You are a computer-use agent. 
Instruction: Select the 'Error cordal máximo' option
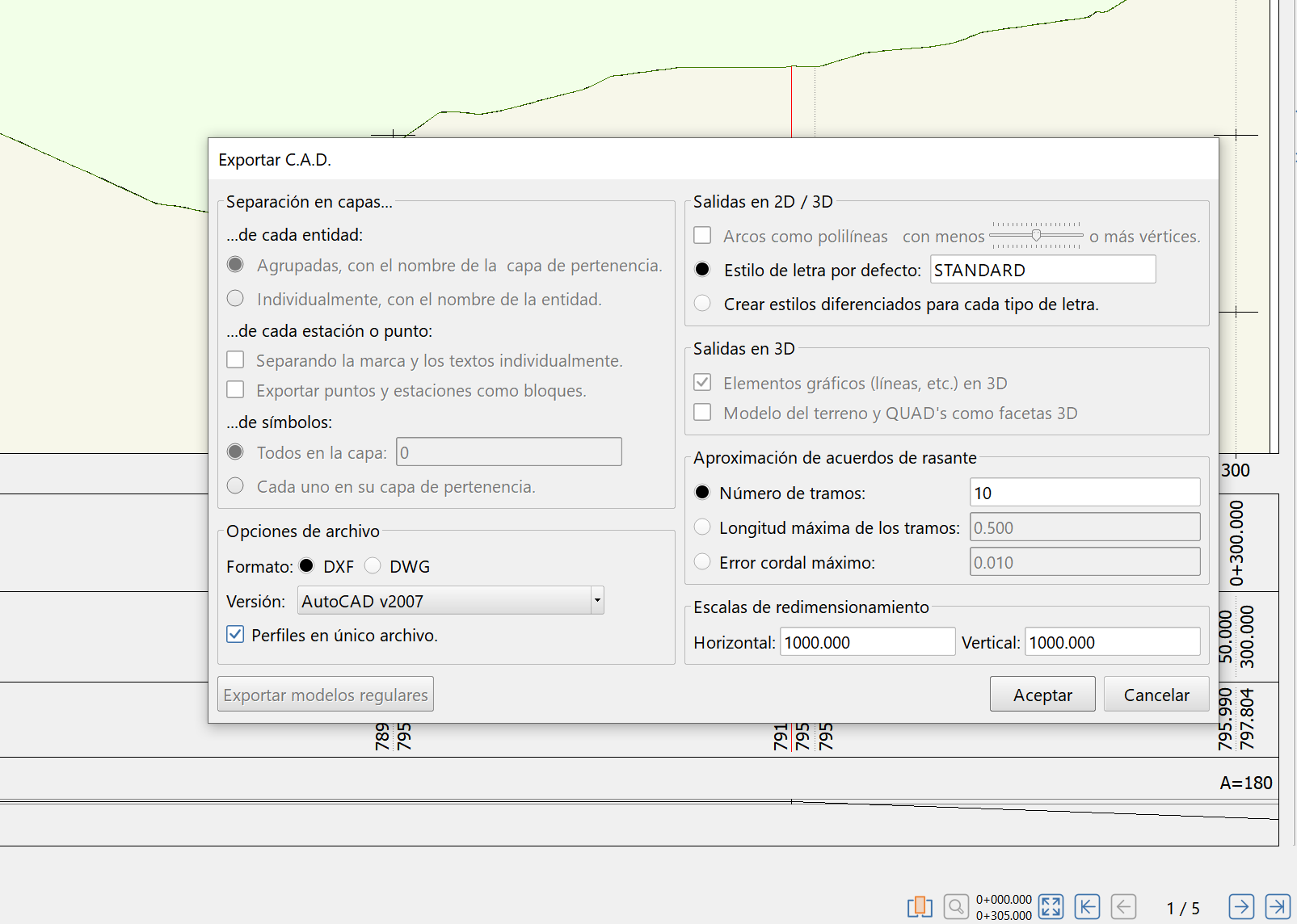coord(702,561)
